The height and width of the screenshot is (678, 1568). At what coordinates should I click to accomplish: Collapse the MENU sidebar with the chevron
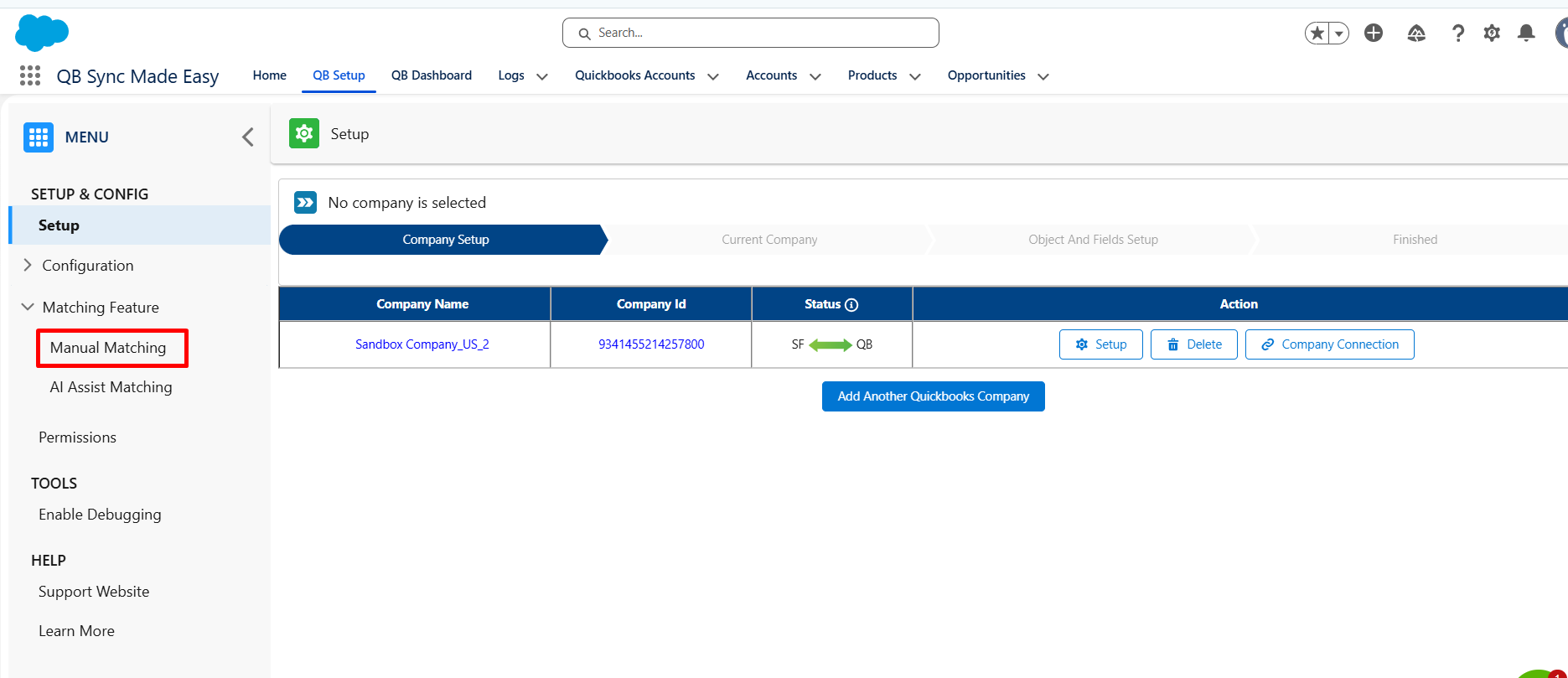[248, 137]
